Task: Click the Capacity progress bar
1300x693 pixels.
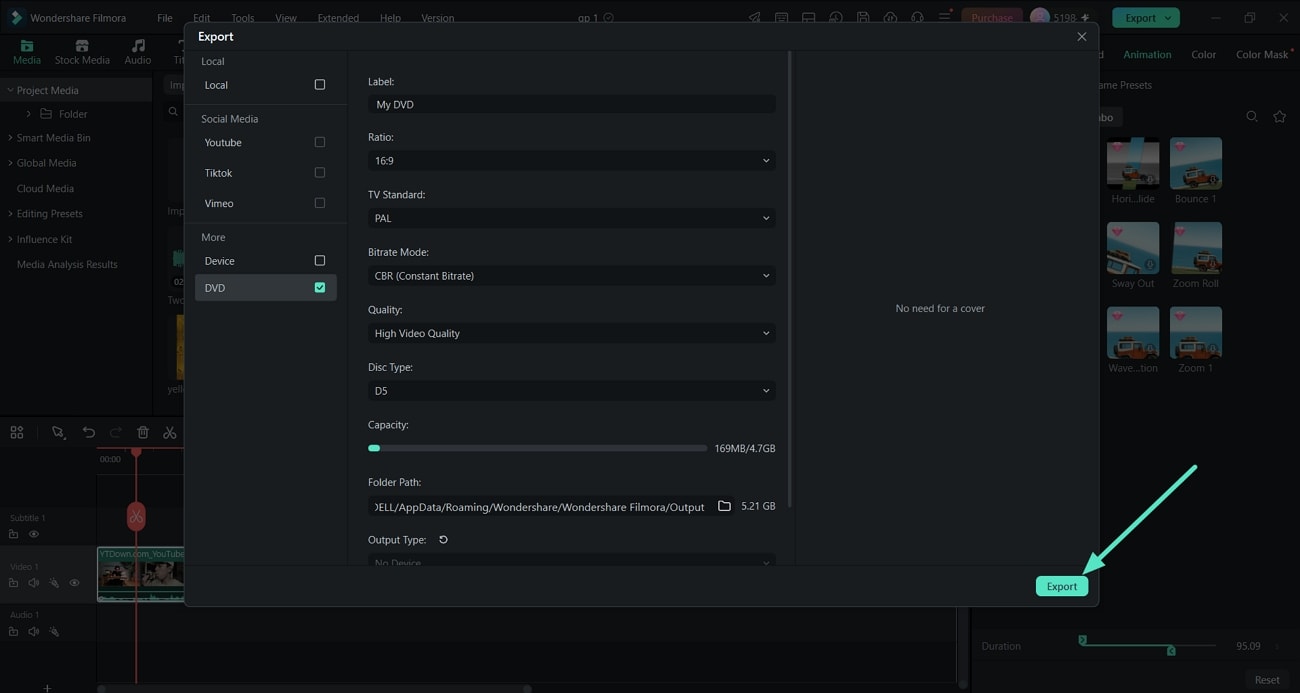Action: coord(537,448)
